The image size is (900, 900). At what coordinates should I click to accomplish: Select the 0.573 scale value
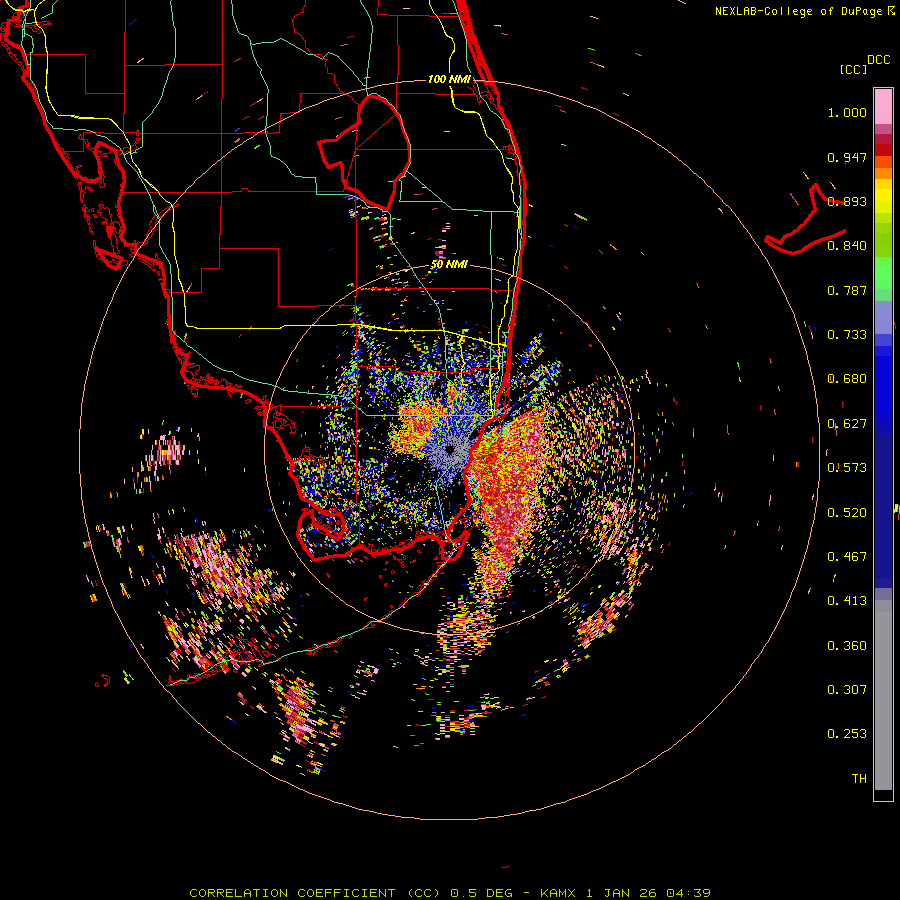(x=847, y=468)
